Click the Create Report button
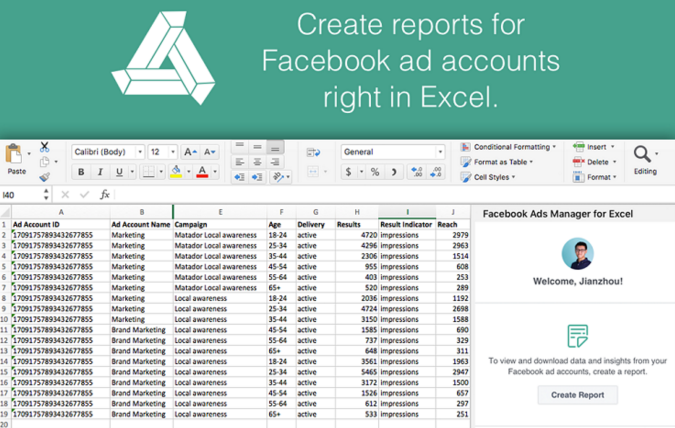This screenshot has width=675, height=428. tap(577, 395)
